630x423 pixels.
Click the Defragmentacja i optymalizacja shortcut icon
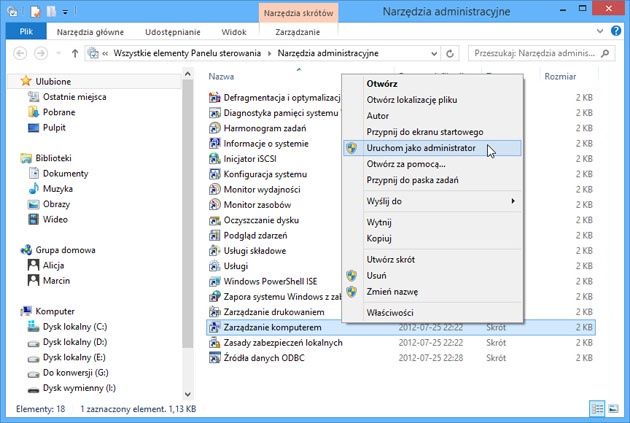coord(215,98)
